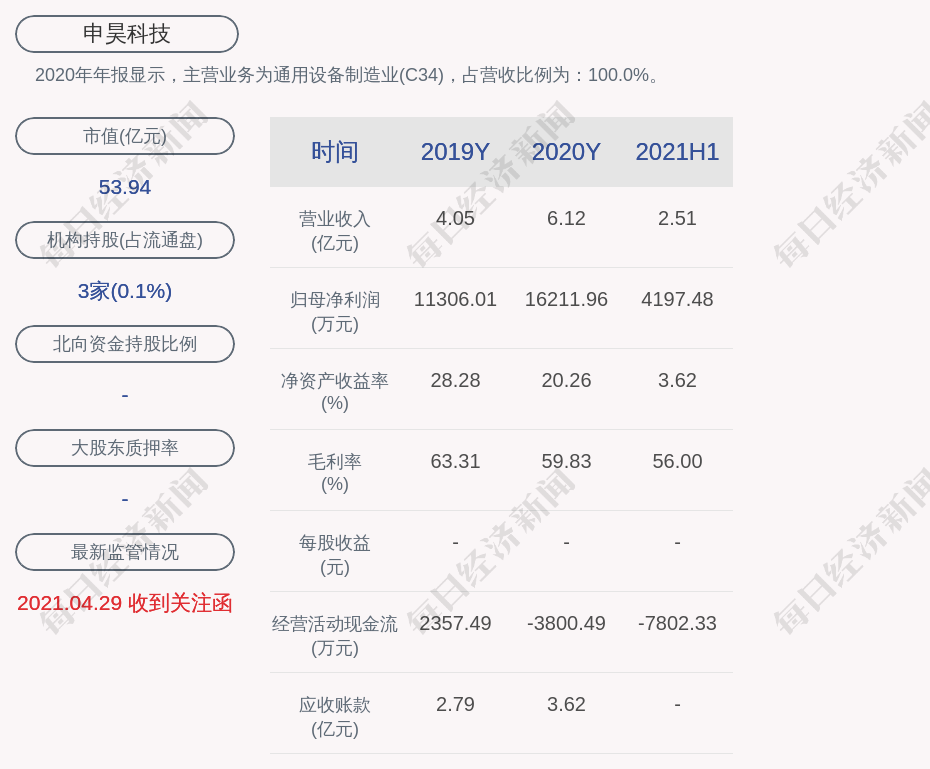
Task: Click net profit value 11306.01
Action: tap(455, 299)
